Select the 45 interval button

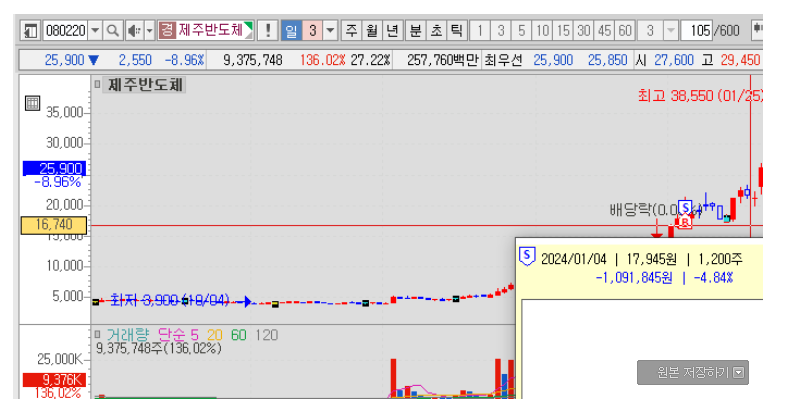click(x=604, y=31)
